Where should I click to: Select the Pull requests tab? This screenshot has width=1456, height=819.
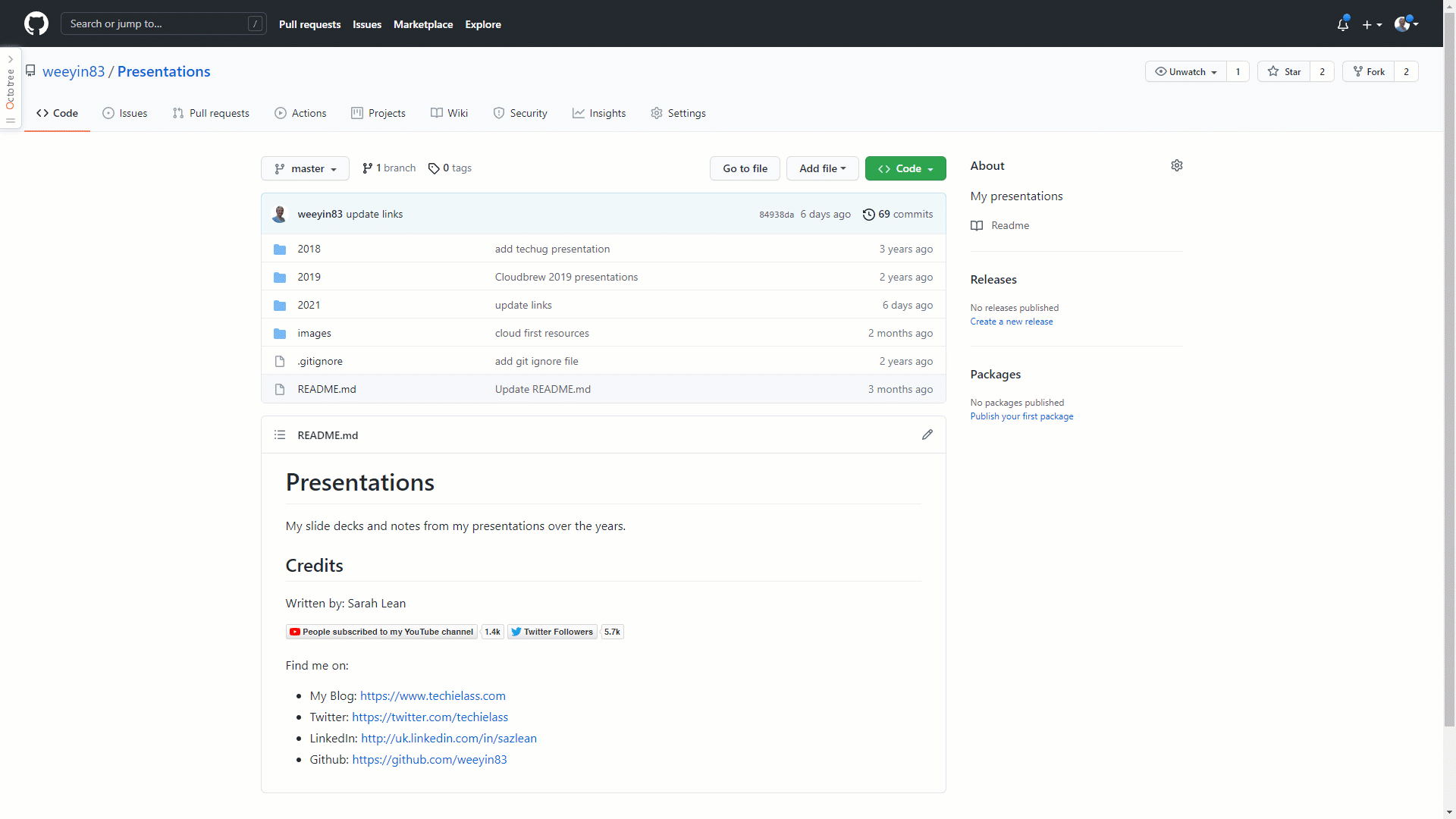(211, 113)
